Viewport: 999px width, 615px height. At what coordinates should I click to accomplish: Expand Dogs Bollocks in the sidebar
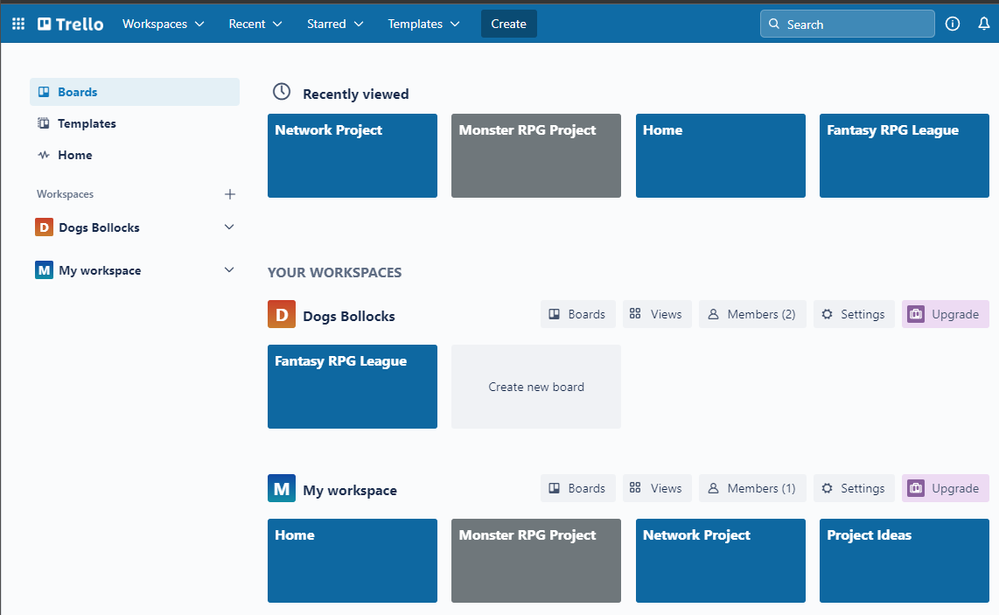pos(229,227)
